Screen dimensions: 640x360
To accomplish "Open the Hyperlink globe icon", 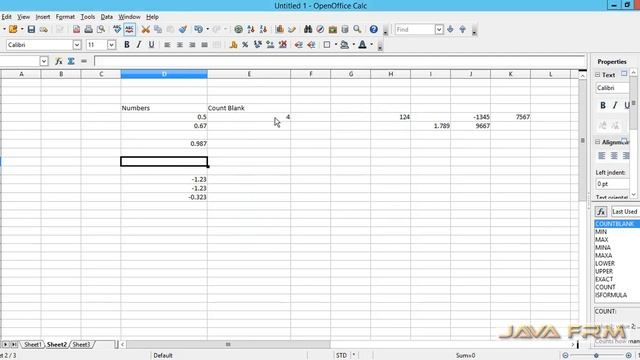I will click(238, 29).
